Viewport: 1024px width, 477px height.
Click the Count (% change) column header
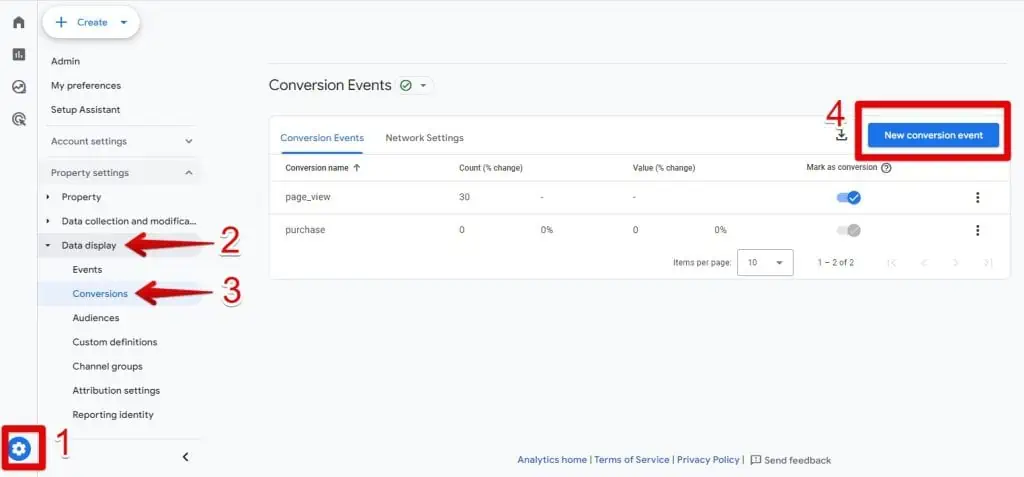pos(490,168)
